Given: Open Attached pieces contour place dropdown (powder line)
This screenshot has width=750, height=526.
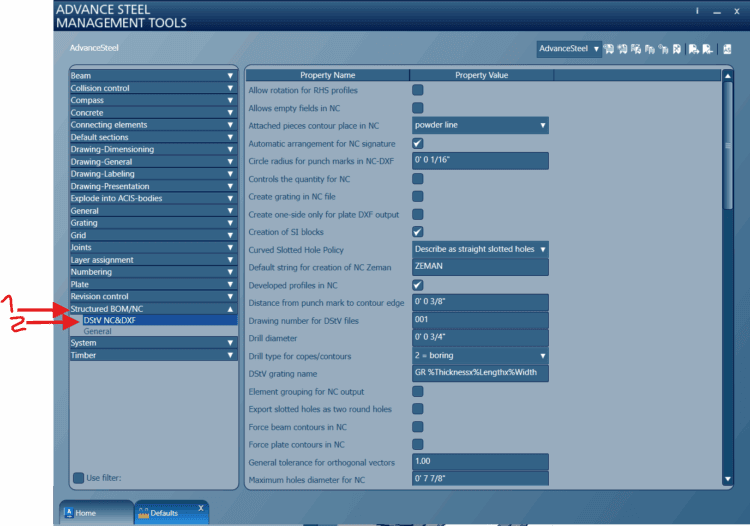Looking at the screenshot, I should pos(480,125).
